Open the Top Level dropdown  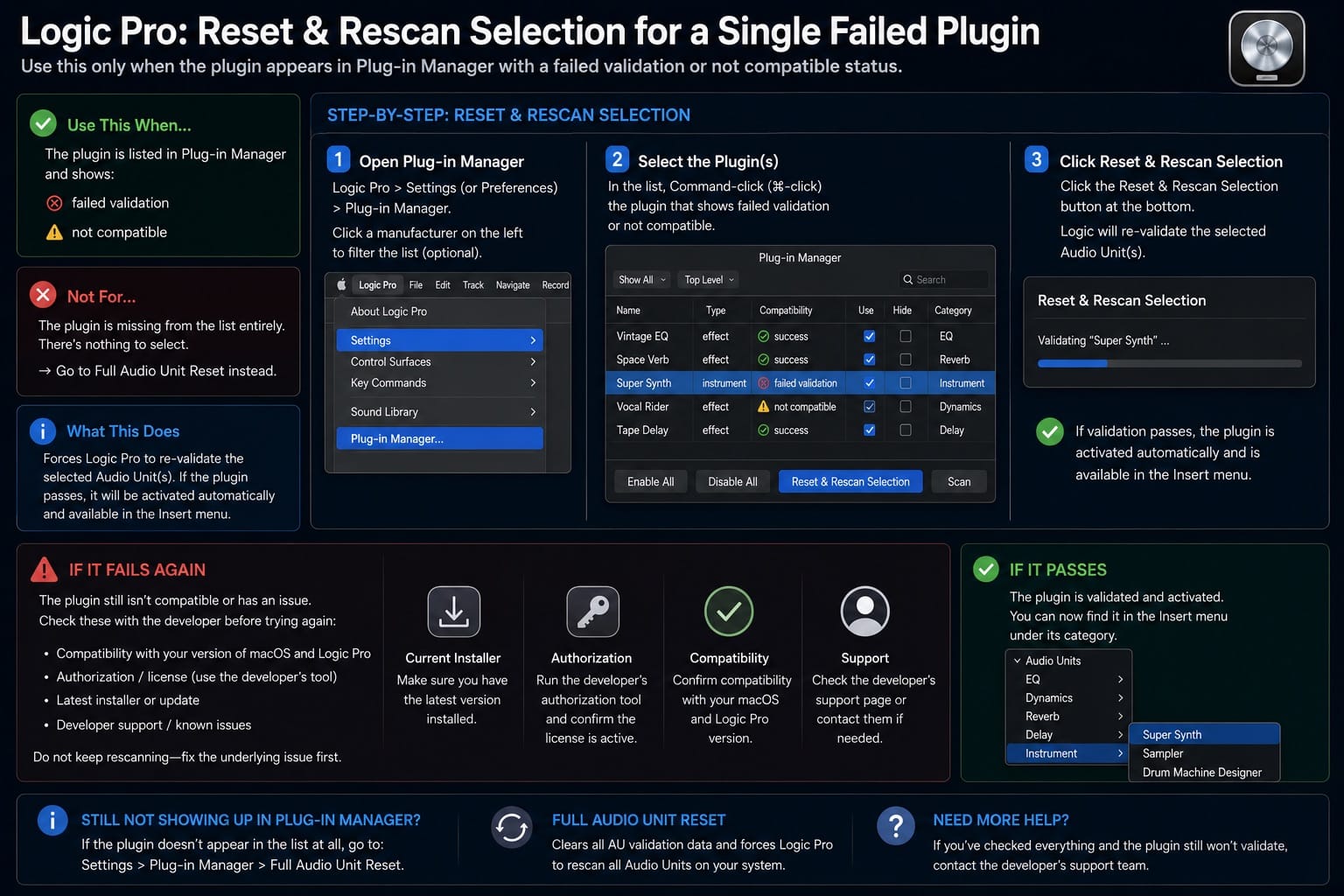709,280
